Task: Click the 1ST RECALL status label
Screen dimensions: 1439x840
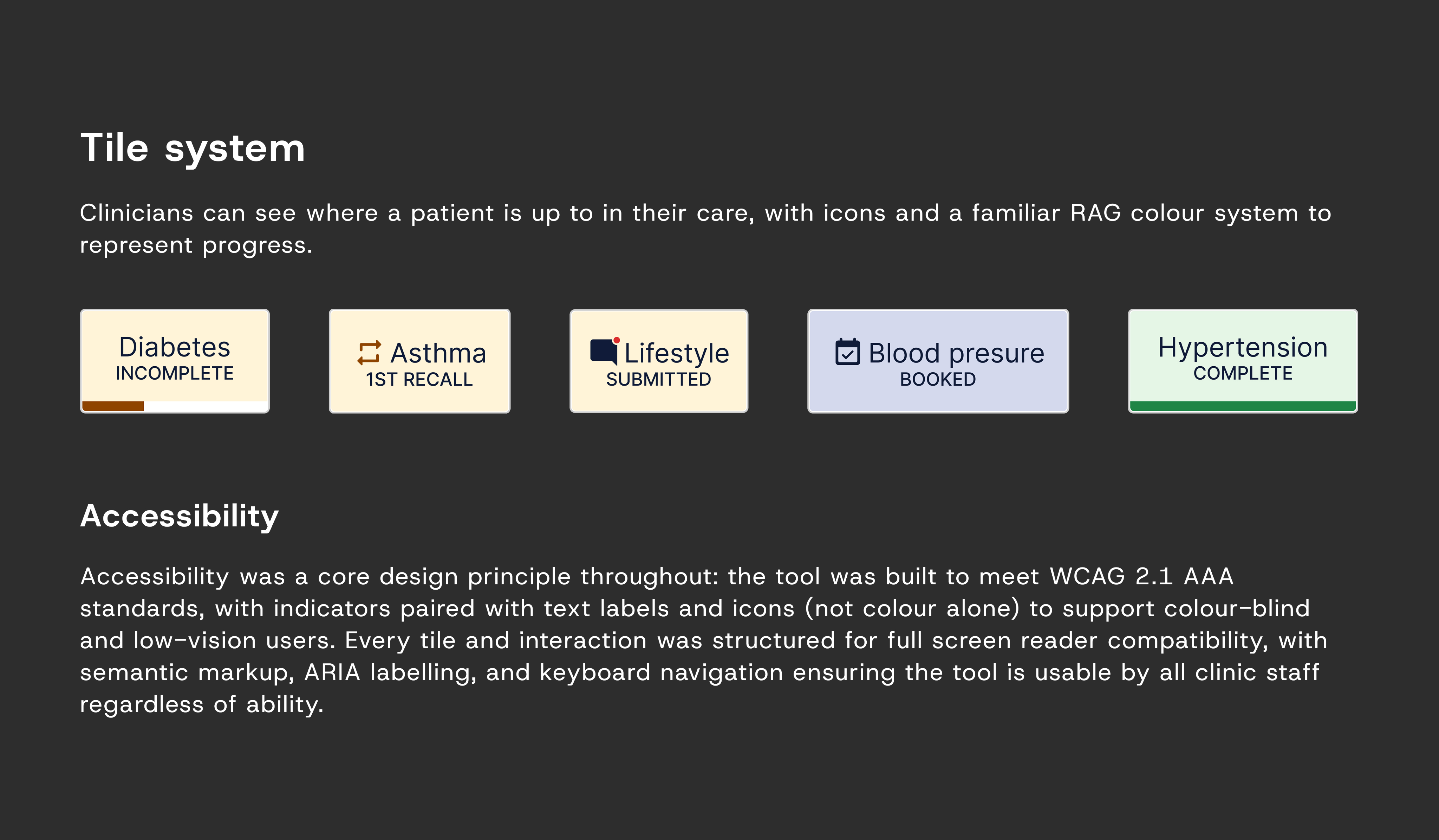Action: (419, 380)
